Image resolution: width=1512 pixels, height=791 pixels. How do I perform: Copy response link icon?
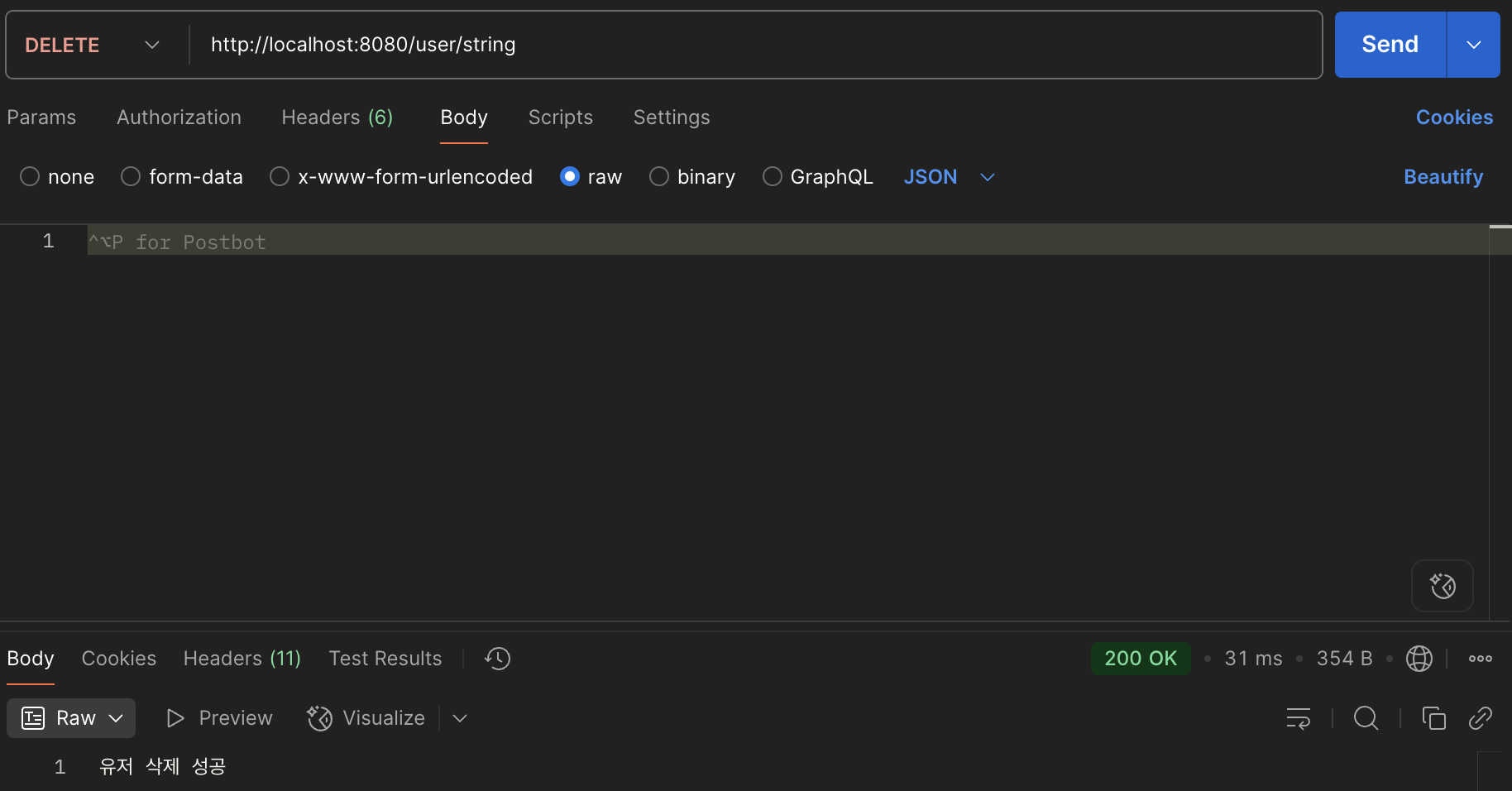coord(1480,718)
